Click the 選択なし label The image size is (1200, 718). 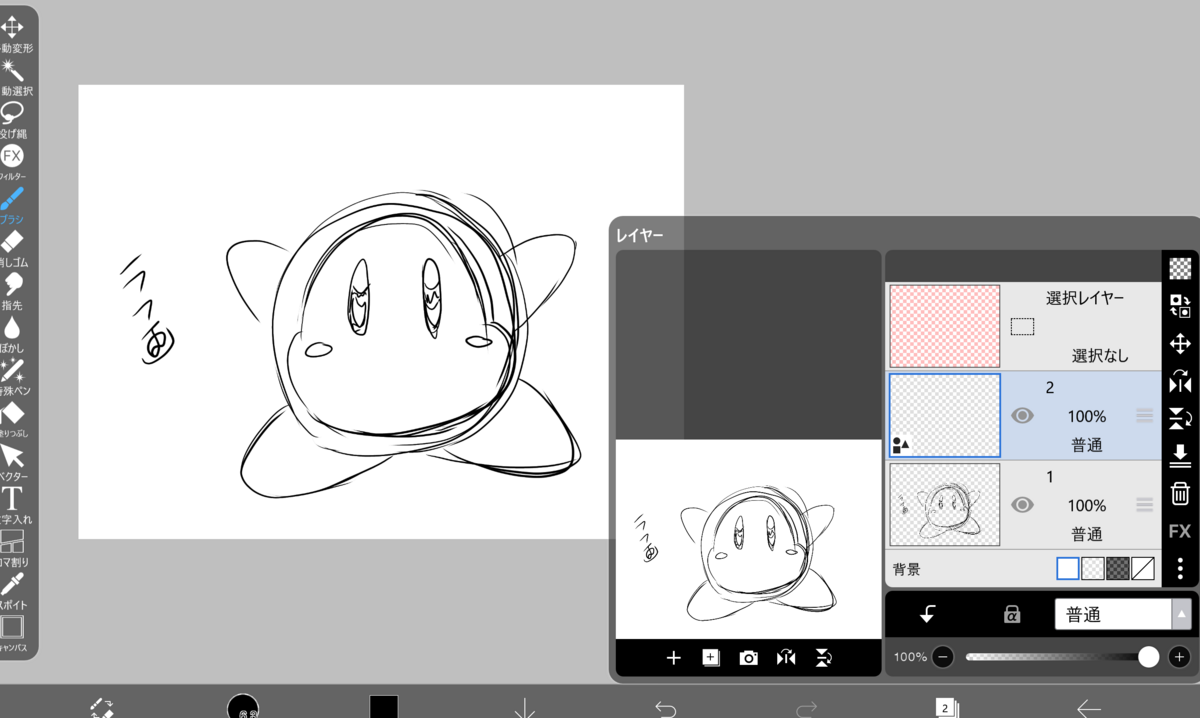1099,355
